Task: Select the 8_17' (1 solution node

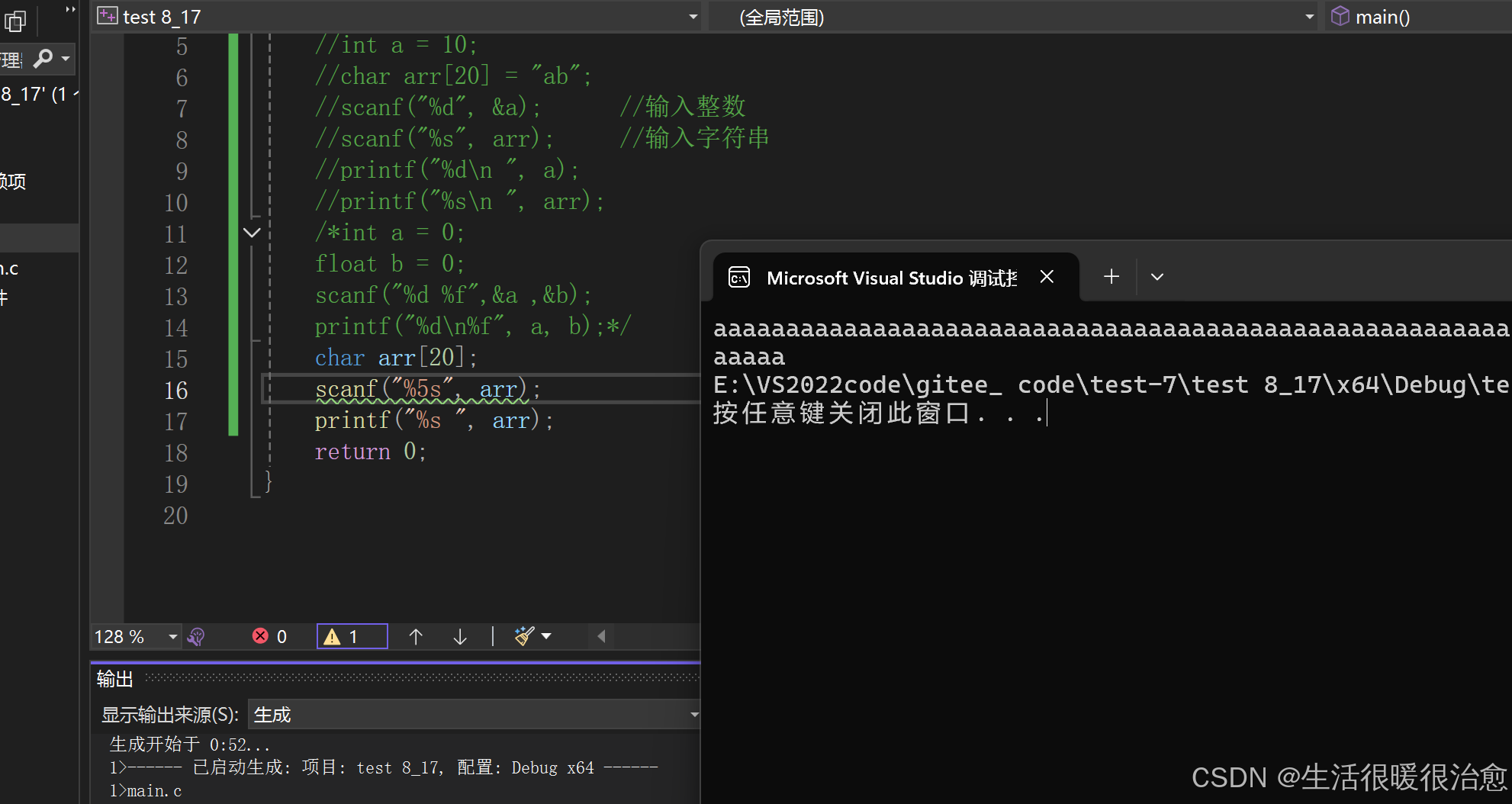Action: click(x=38, y=95)
